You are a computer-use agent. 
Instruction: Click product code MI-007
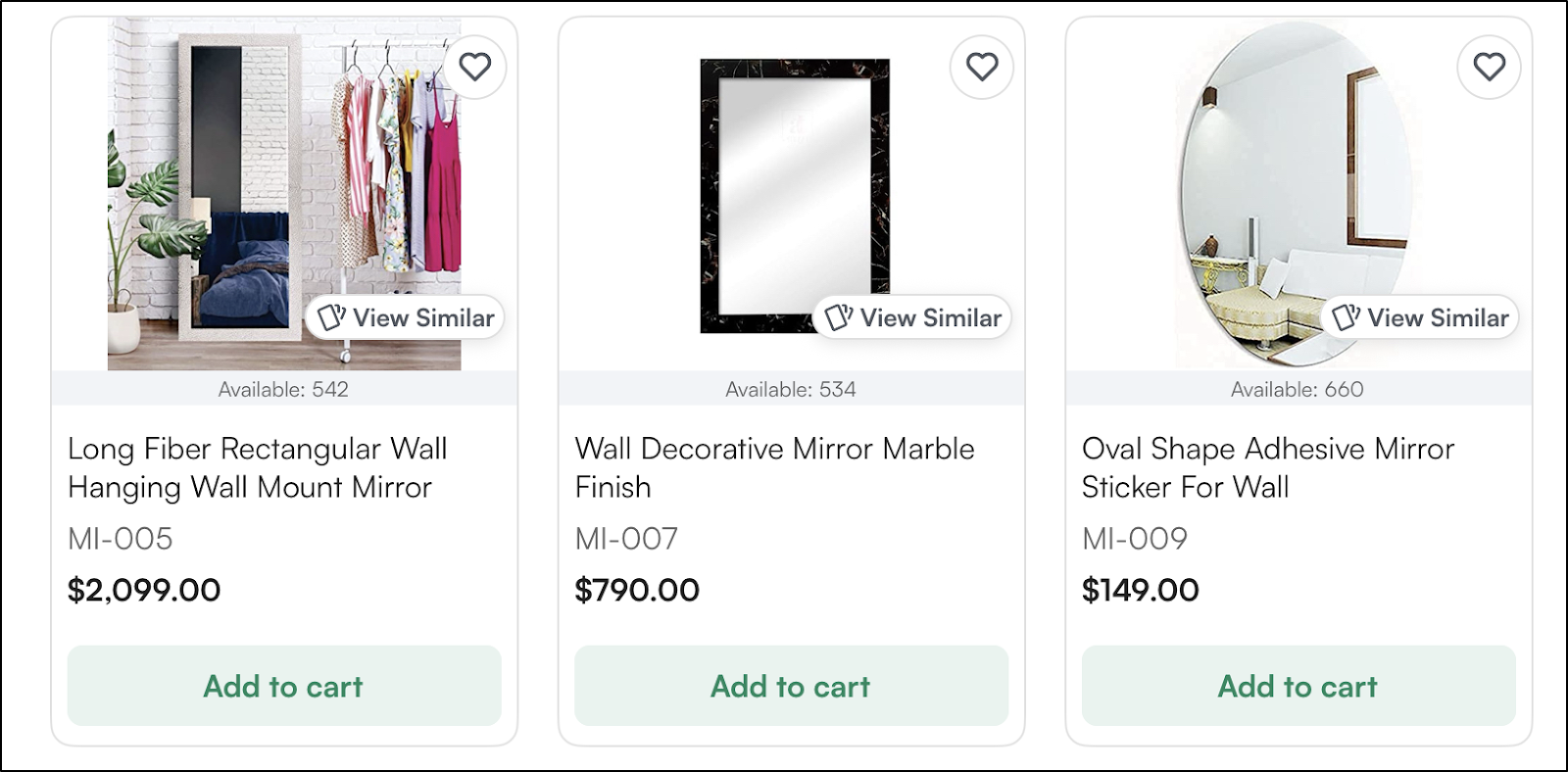tap(627, 539)
